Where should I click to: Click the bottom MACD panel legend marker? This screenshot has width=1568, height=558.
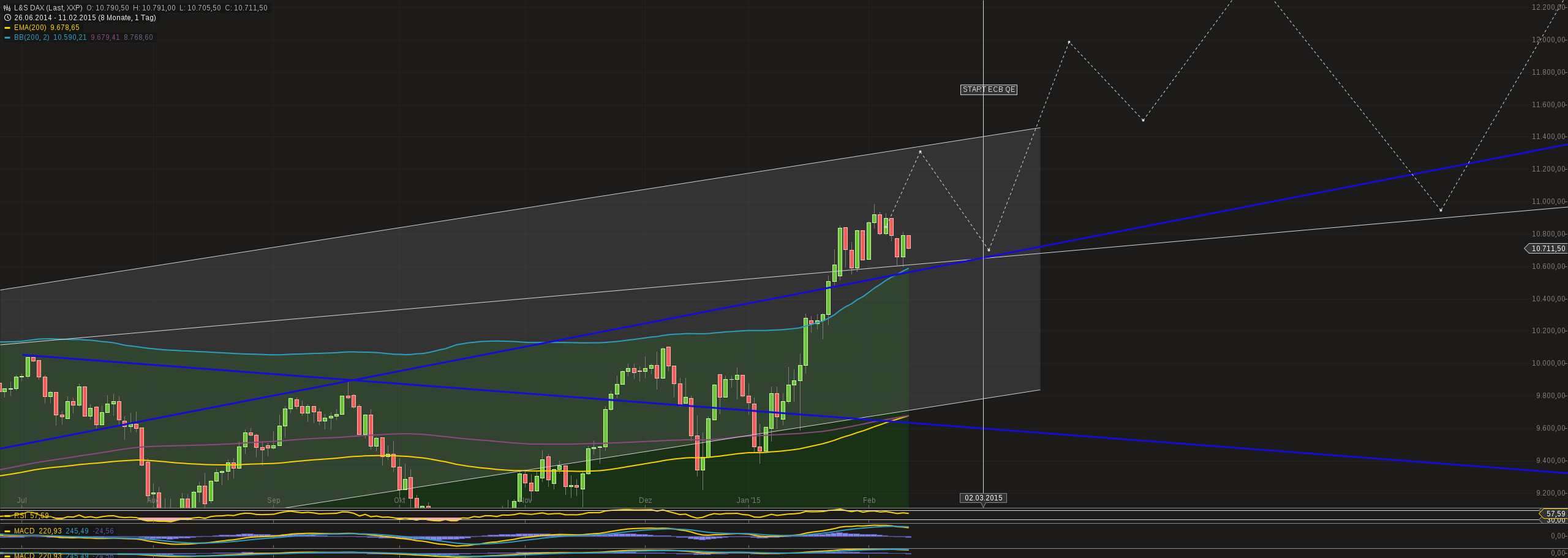(x=7, y=555)
